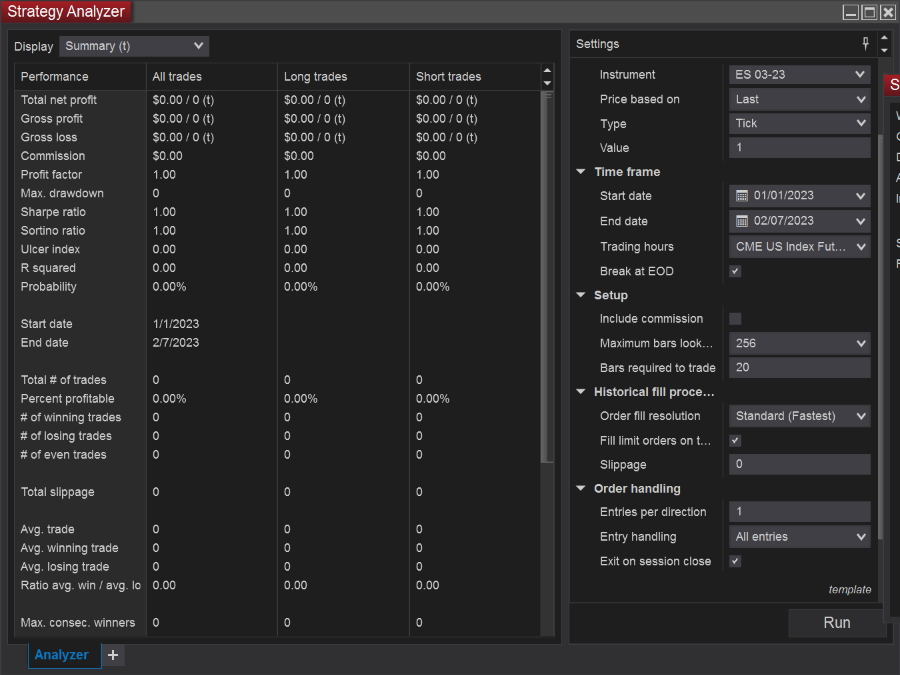
Task: Open Entry handling dropdown
Action: tap(800, 537)
